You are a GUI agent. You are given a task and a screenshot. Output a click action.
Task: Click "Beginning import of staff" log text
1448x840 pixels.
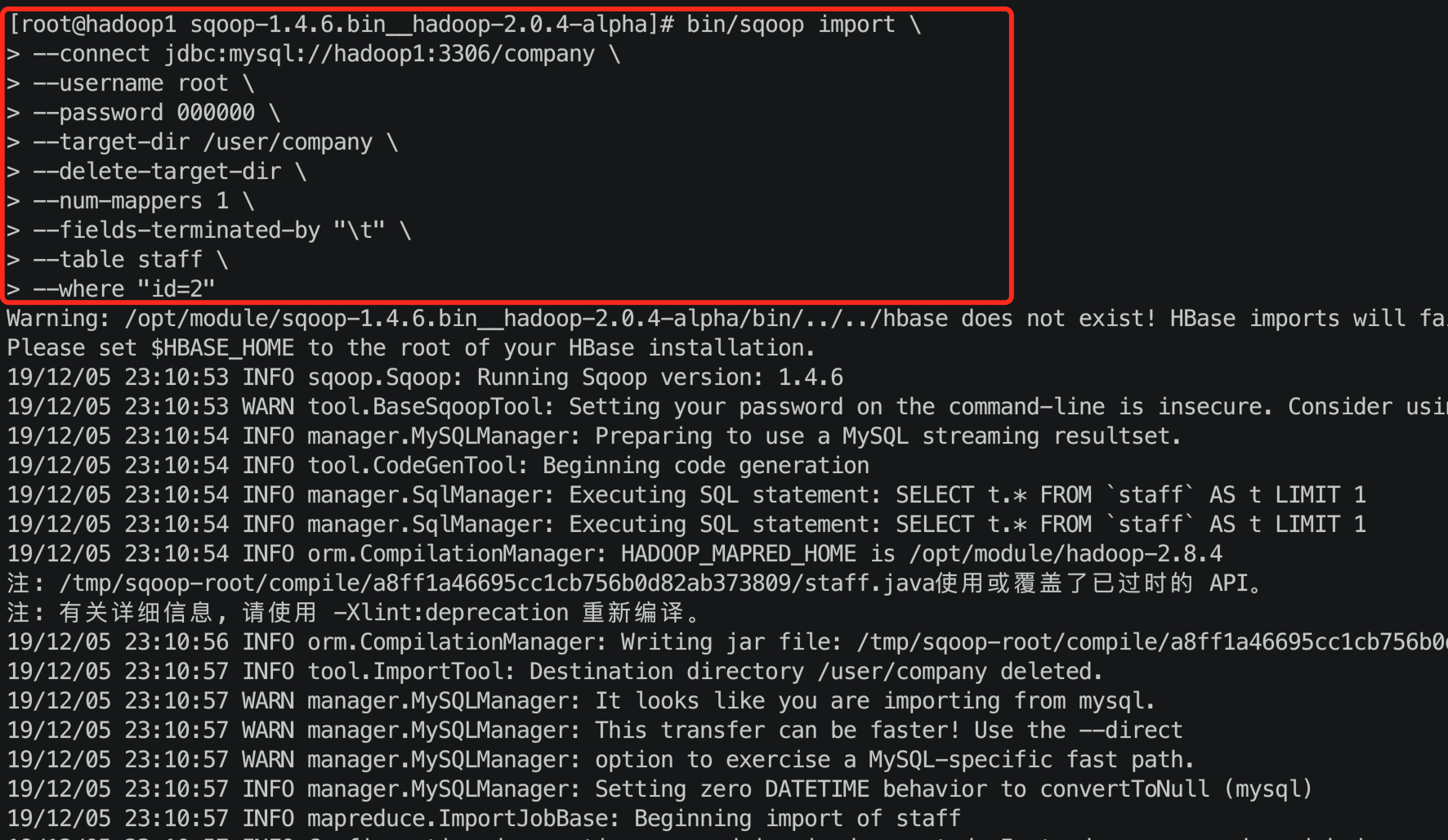point(797,819)
